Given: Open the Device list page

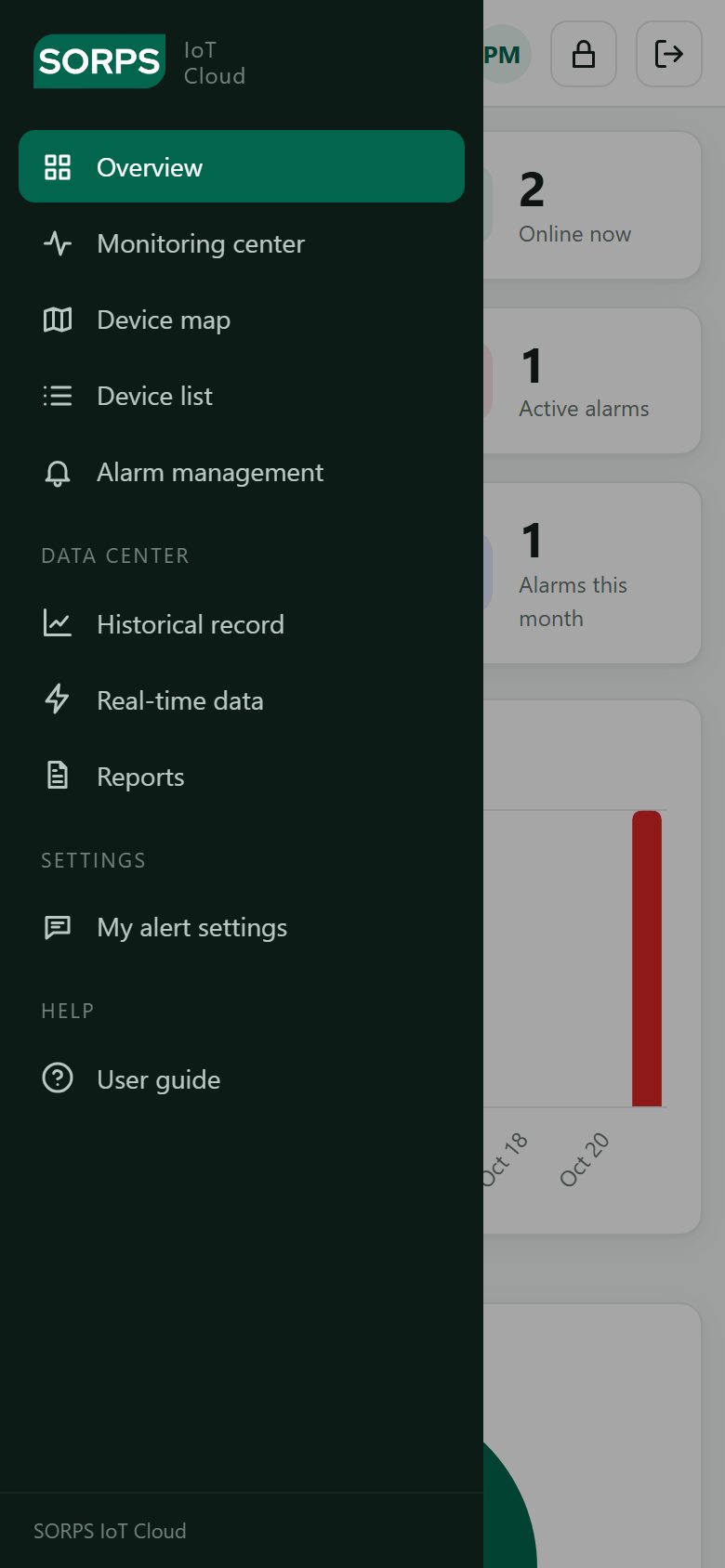Looking at the screenshot, I should 242,396.
